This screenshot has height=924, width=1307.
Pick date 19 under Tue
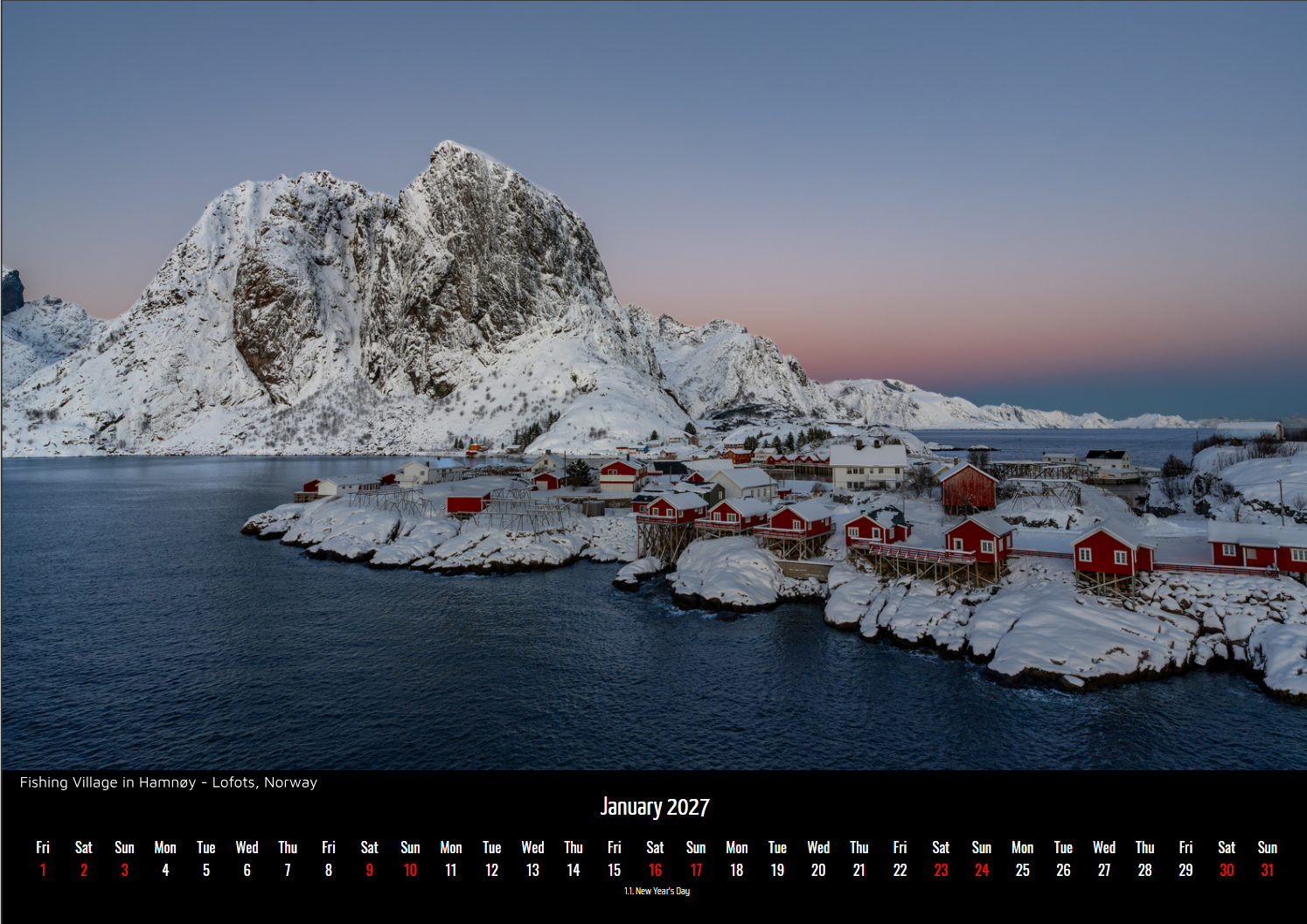point(777,870)
